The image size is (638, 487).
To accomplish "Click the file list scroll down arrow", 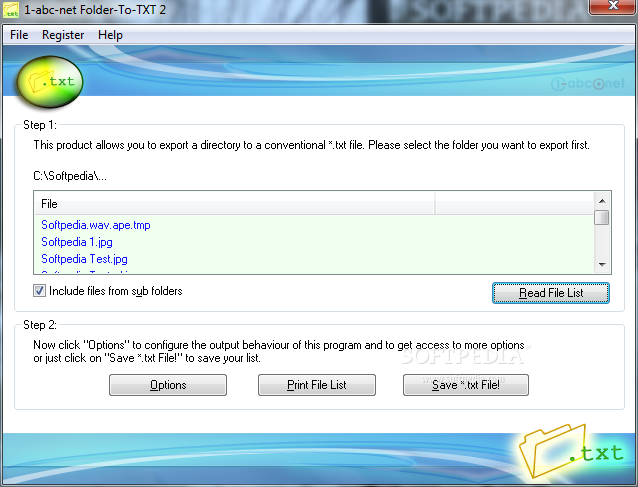I will pos(602,265).
